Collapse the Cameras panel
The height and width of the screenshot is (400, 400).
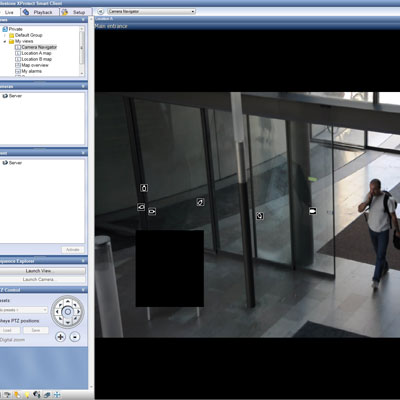pos(83,86)
